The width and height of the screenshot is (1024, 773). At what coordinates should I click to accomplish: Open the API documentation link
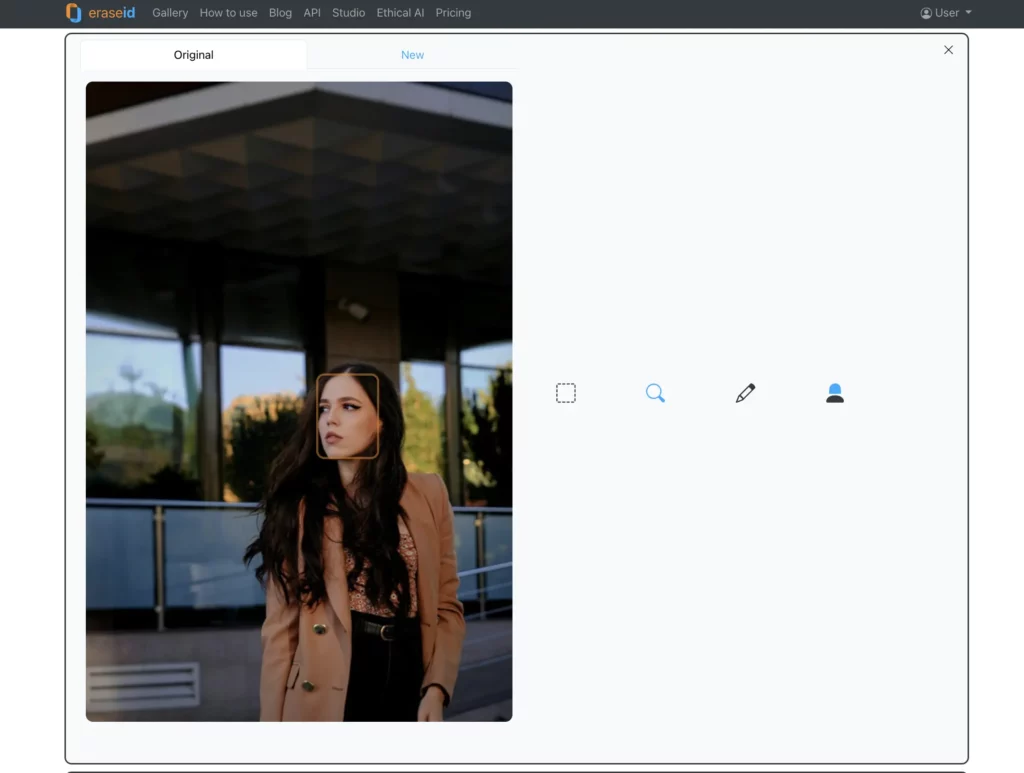point(311,13)
